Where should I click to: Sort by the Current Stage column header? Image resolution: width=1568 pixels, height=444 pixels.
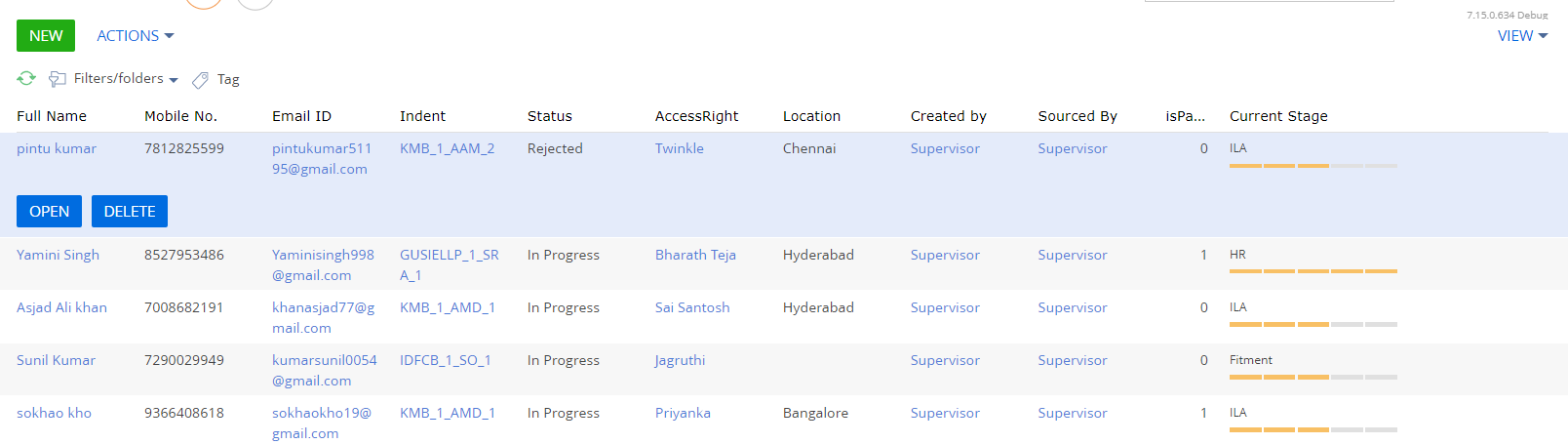(x=1278, y=116)
